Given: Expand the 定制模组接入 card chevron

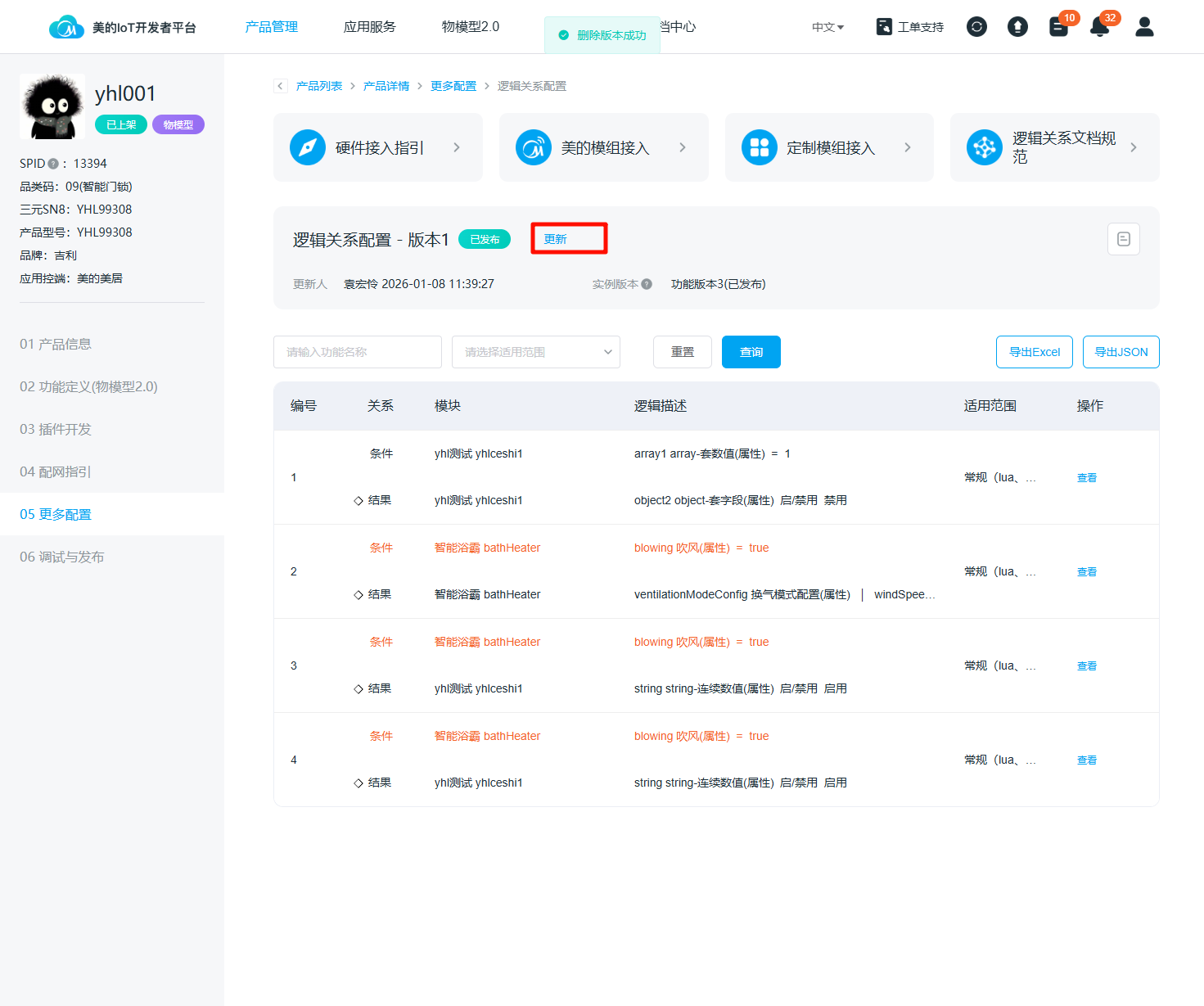Looking at the screenshot, I should point(908,147).
